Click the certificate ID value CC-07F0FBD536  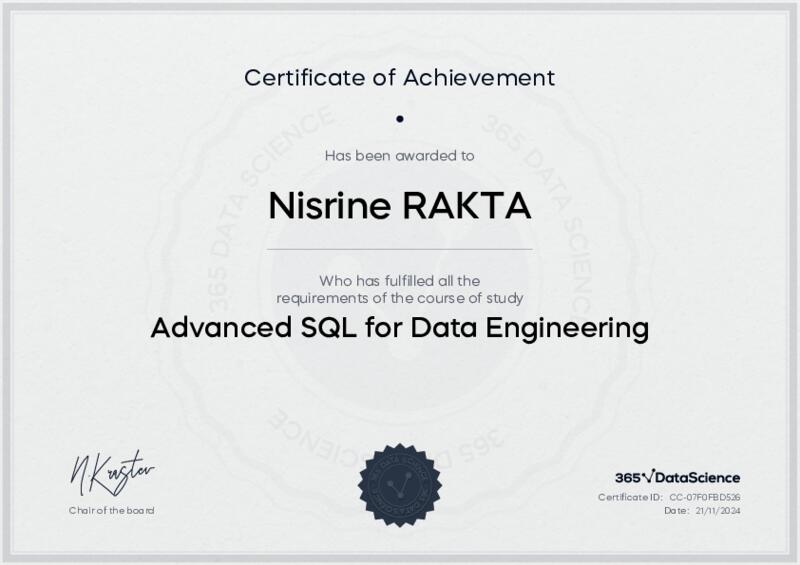(705, 497)
